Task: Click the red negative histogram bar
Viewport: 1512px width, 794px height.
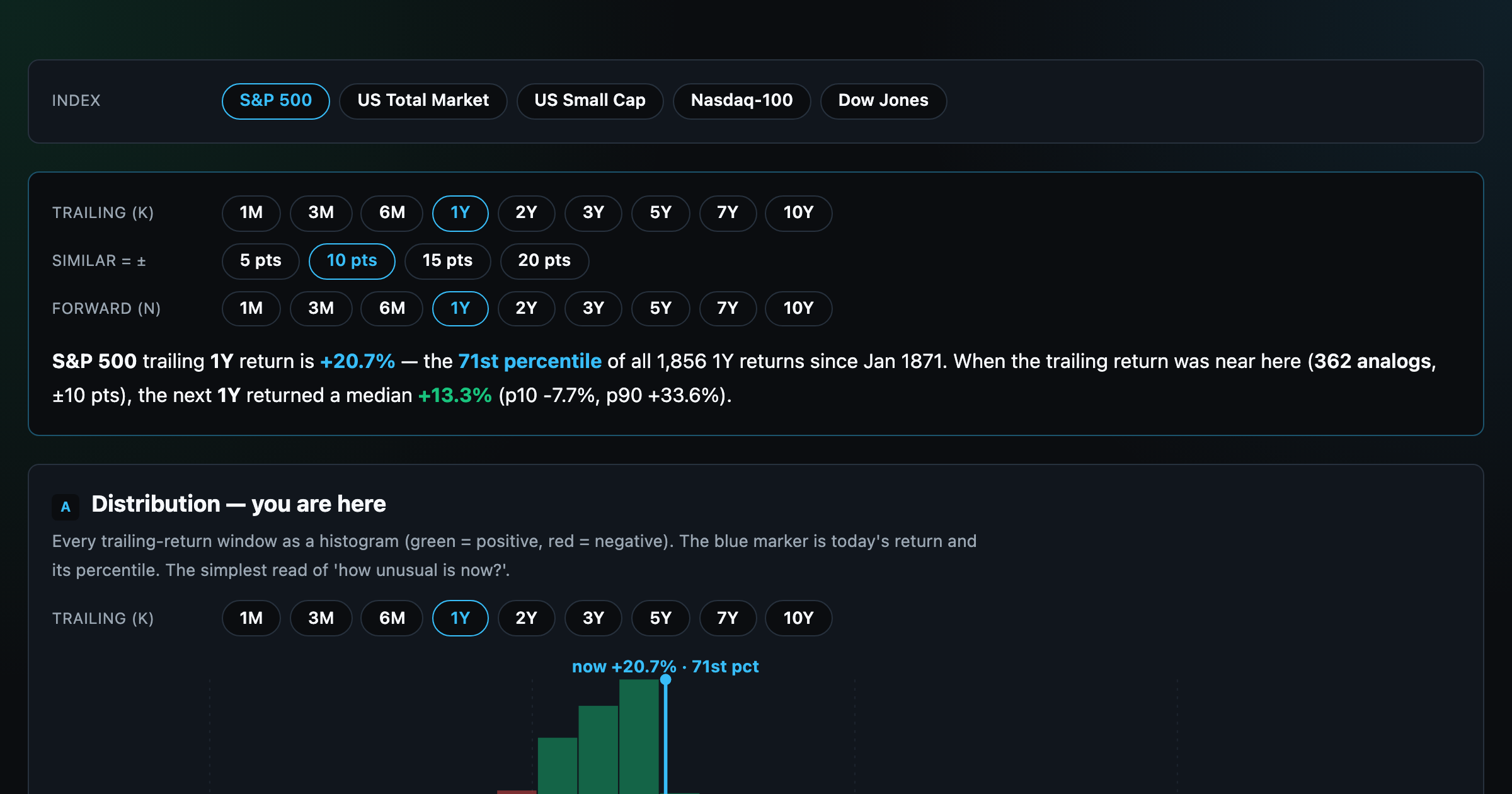Action: 517,792
